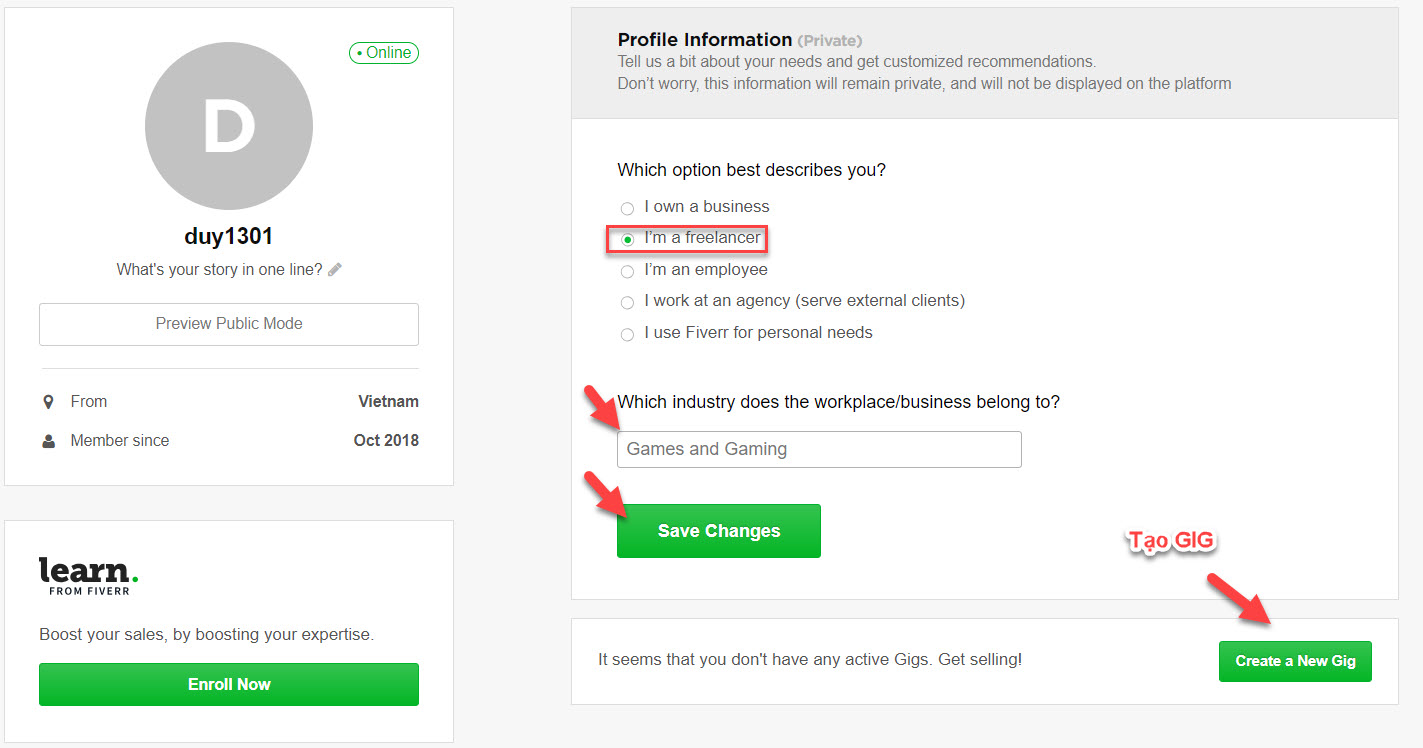Image resolution: width=1423 pixels, height=748 pixels.
Task: Click the green Online status badge
Action: tap(384, 53)
